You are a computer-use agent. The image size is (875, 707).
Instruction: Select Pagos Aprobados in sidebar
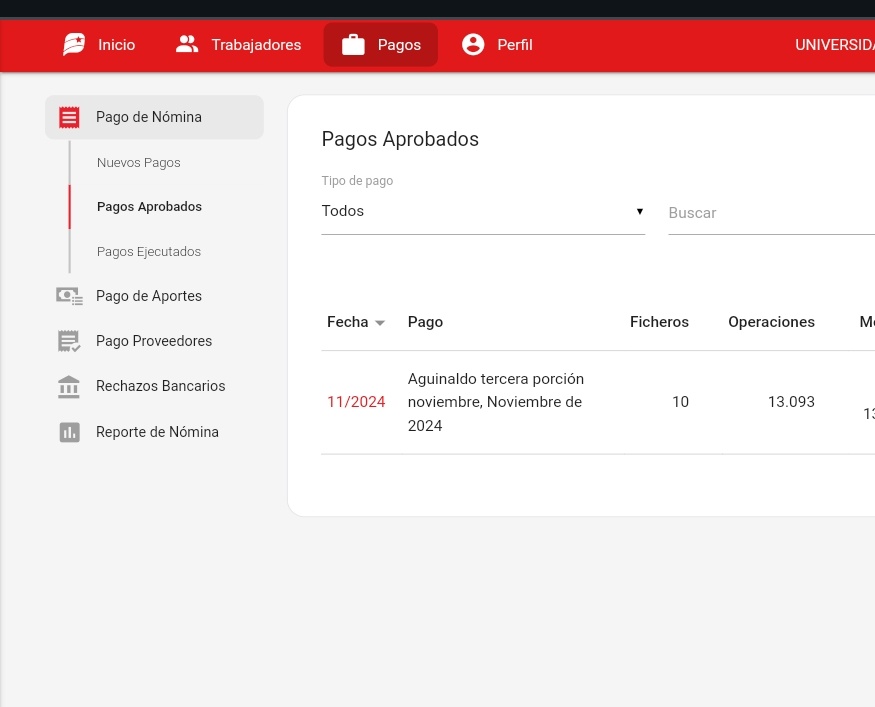point(149,206)
